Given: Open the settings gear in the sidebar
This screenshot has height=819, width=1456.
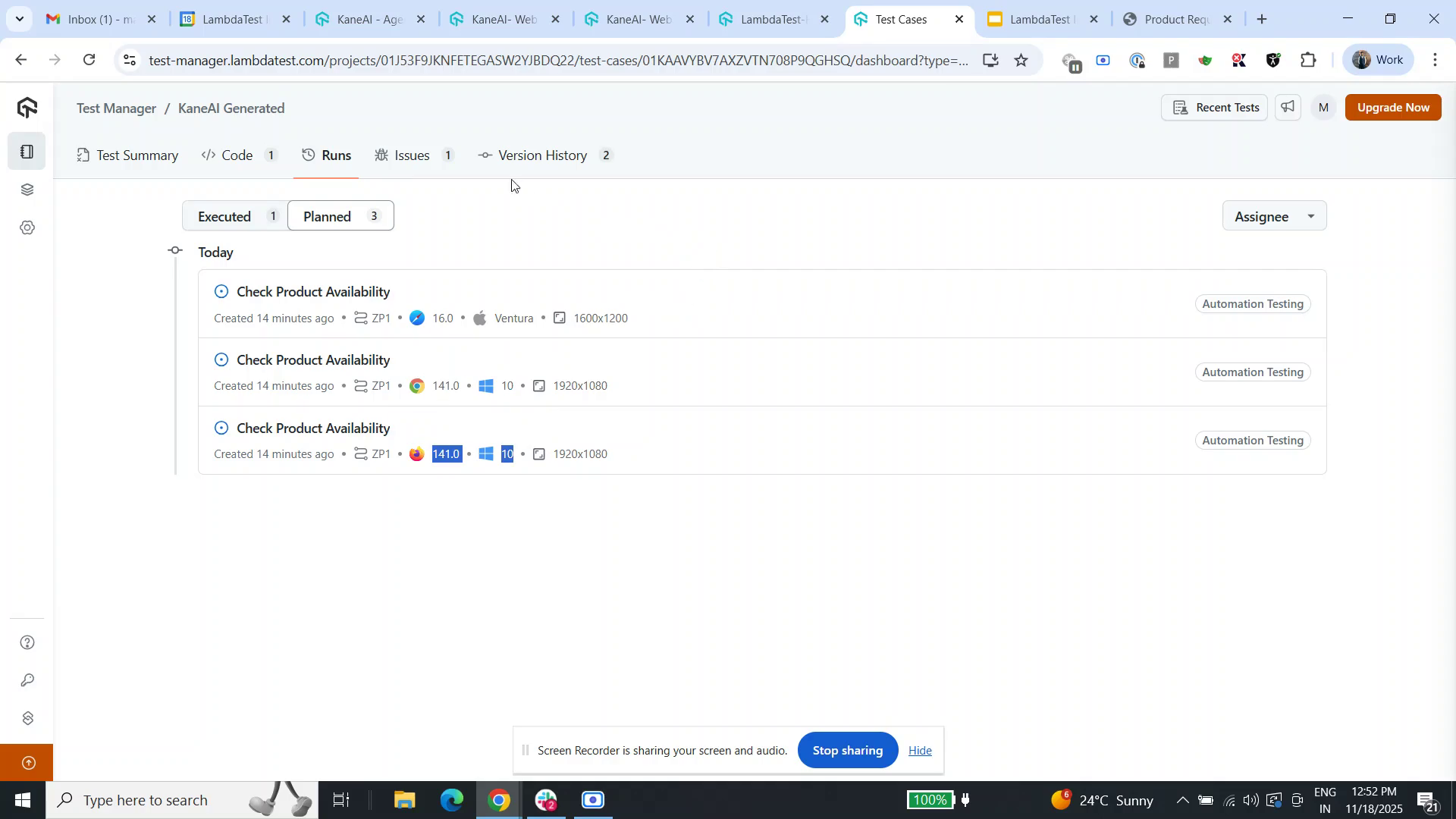Looking at the screenshot, I should 27,227.
